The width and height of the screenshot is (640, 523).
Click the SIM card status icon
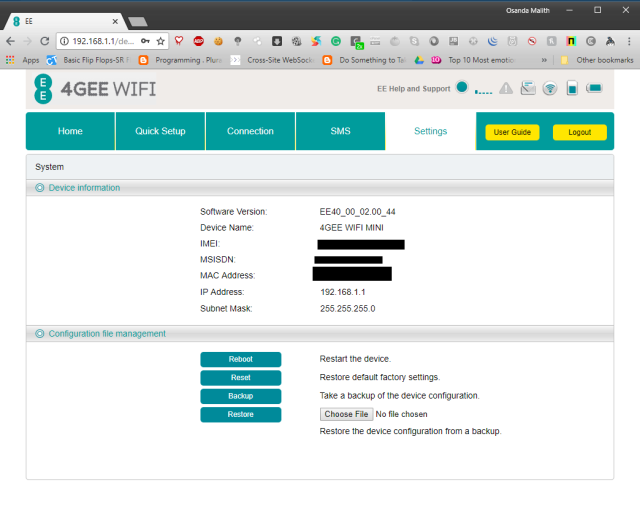[572, 88]
